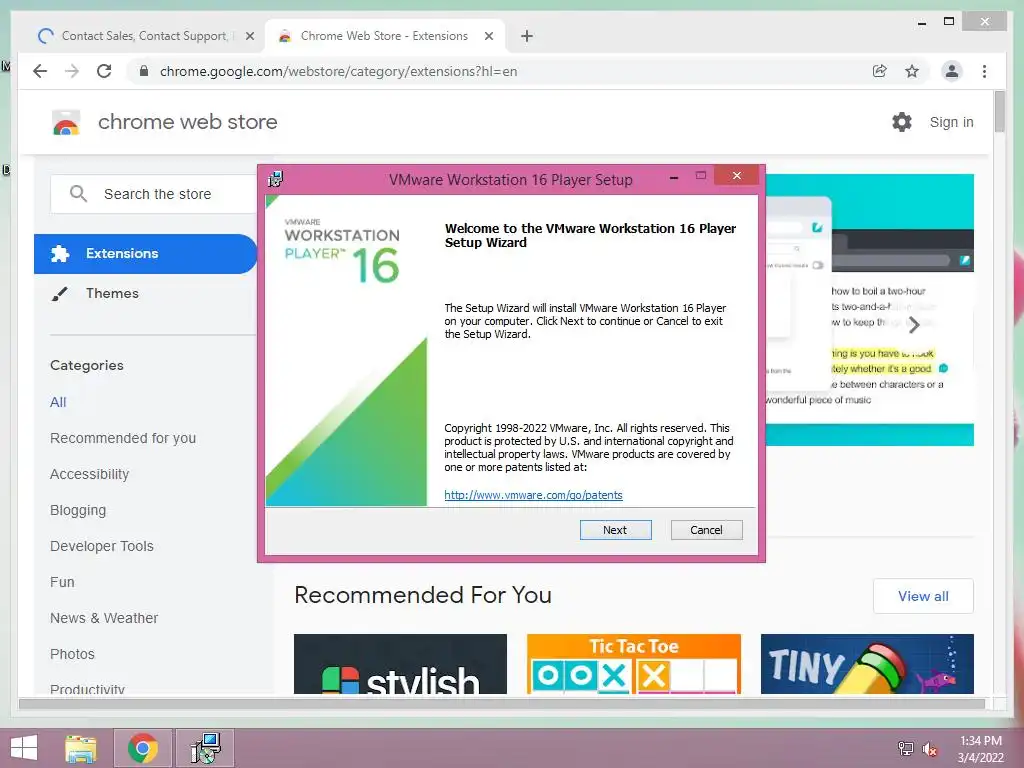The height and width of the screenshot is (768, 1024).
Task: Choose Recommended for you category
Action: (x=123, y=438)
